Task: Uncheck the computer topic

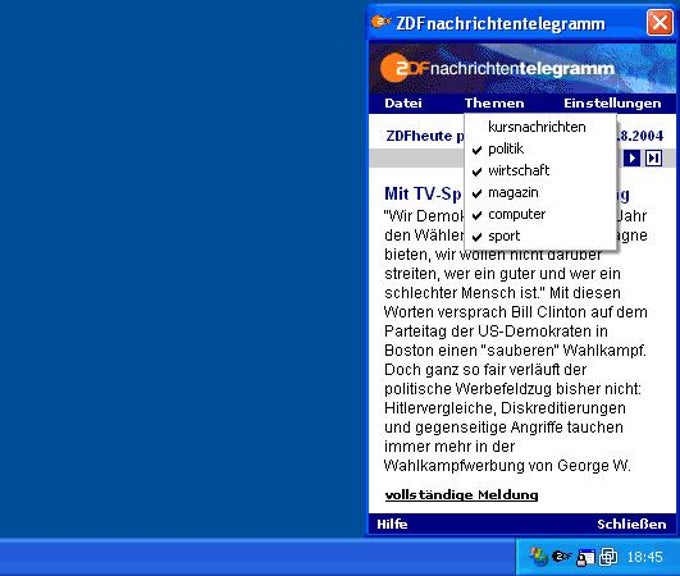Action: [x=540, y=214]
